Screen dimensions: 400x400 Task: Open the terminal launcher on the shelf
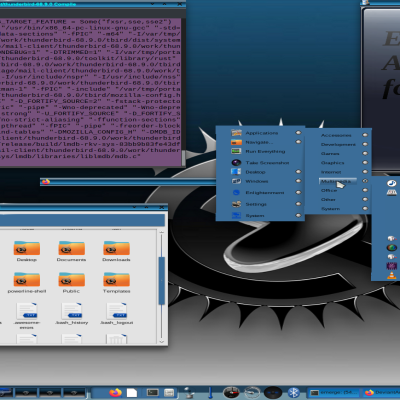point(153,393)
